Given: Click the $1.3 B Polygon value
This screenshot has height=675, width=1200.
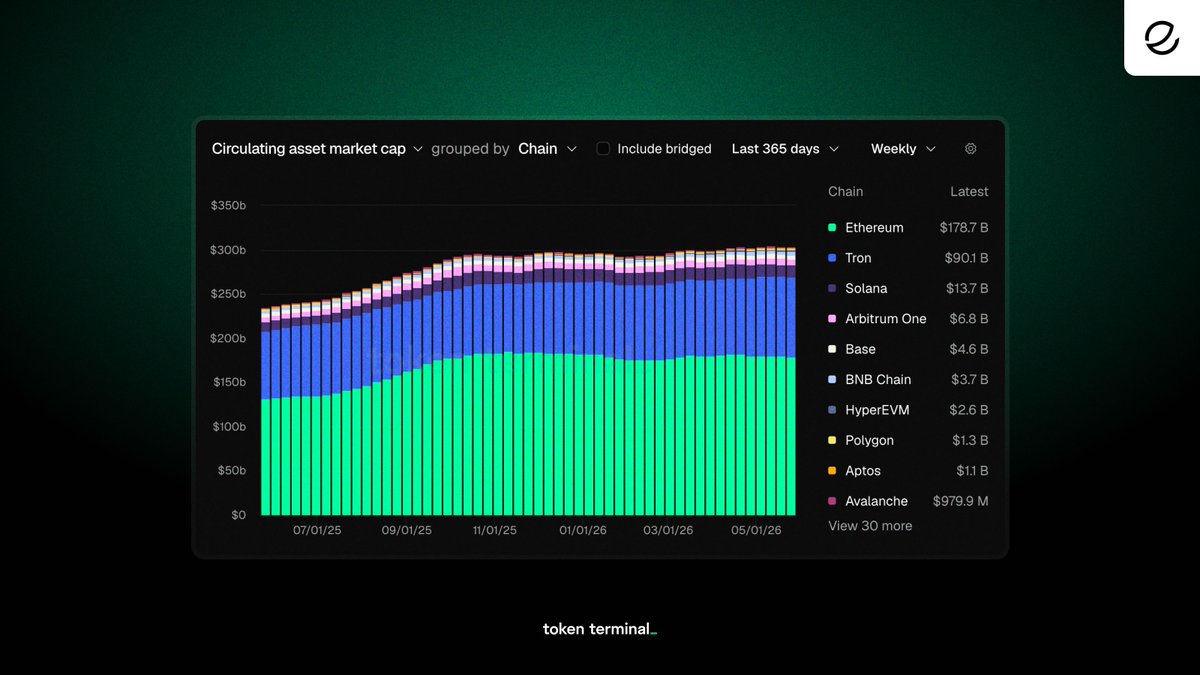Looking at the screenshot, I should pos(971,440).
